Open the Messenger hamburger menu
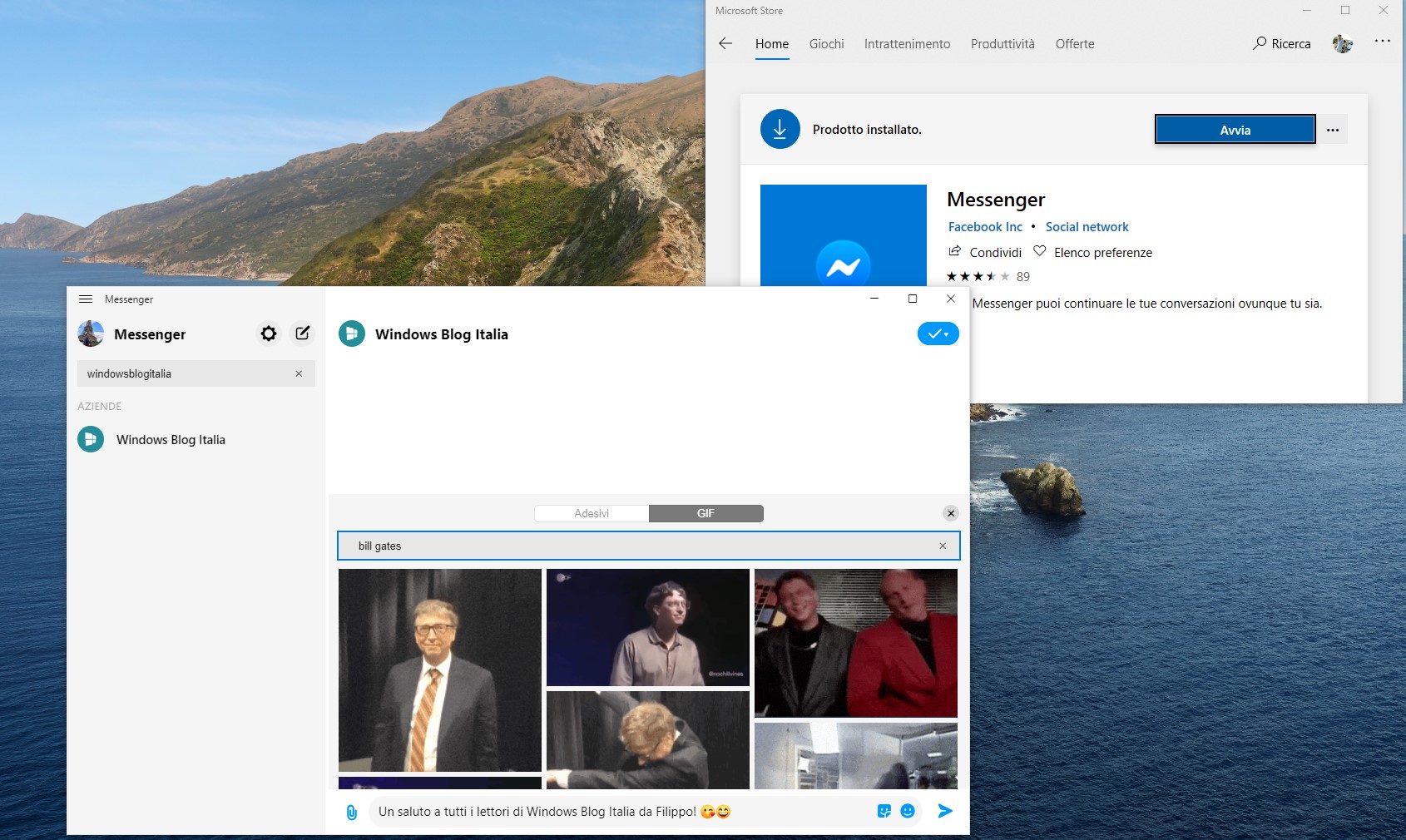Image resolution: width=1406 pixels, height=840 pixels. [86, 299]
